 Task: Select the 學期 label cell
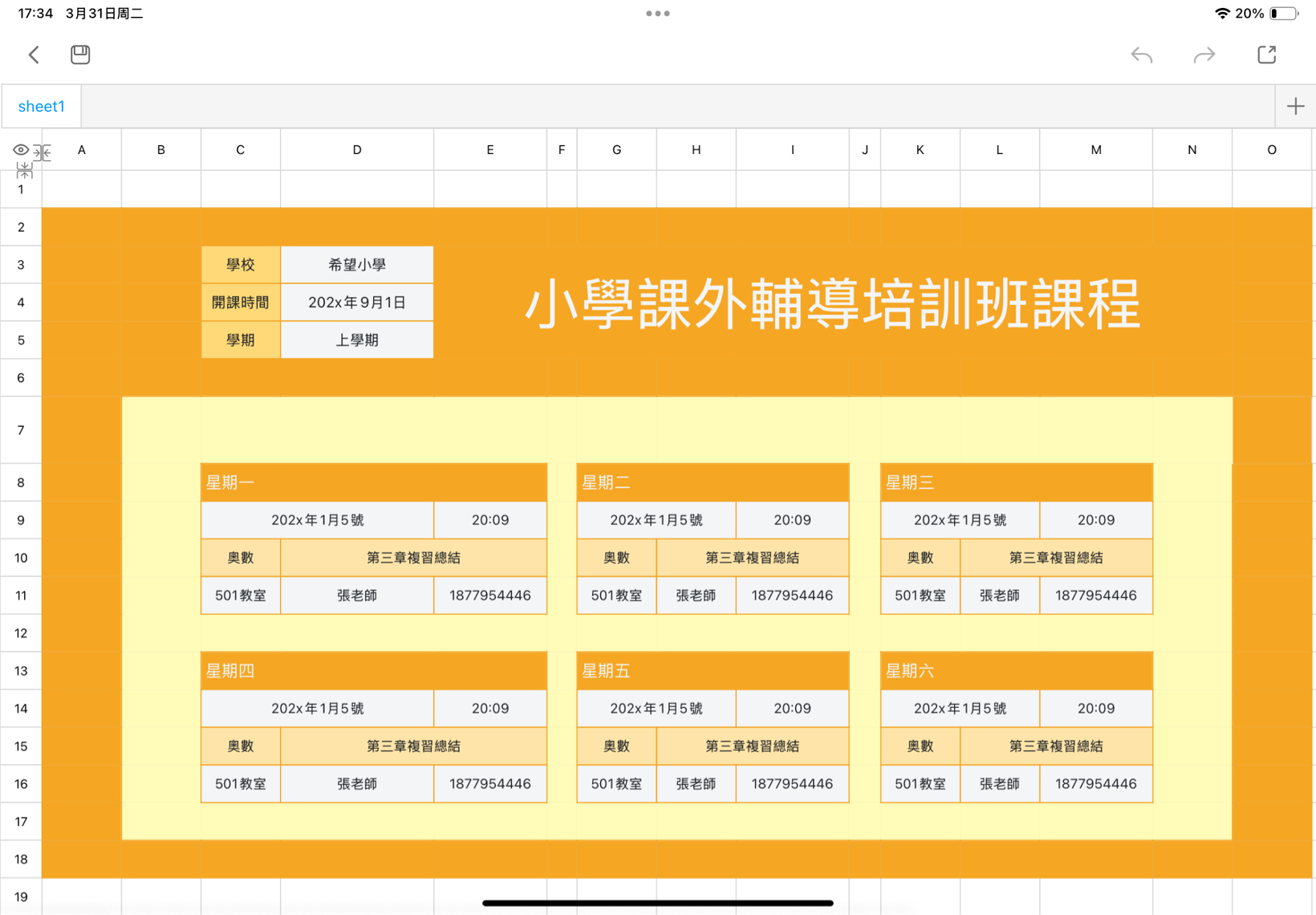coord(241,340)
